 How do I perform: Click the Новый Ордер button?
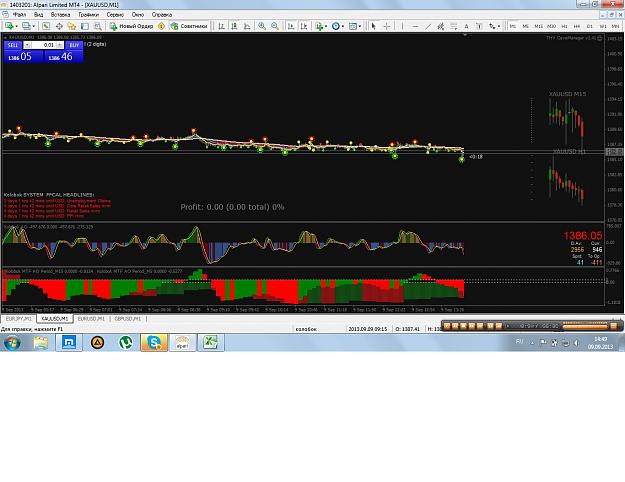[x=132, y=26]
